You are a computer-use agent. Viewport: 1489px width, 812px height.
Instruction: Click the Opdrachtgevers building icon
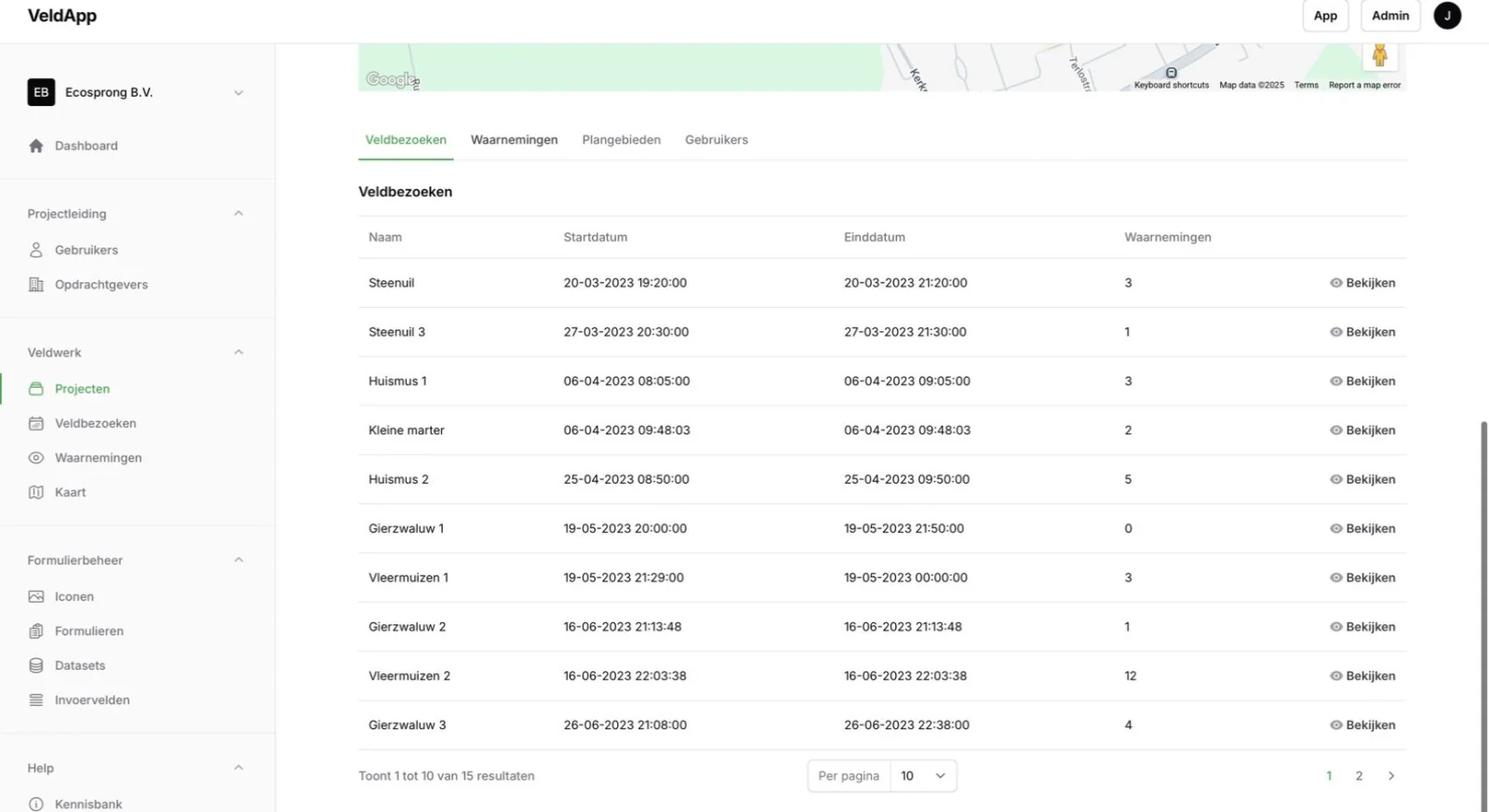36,285
